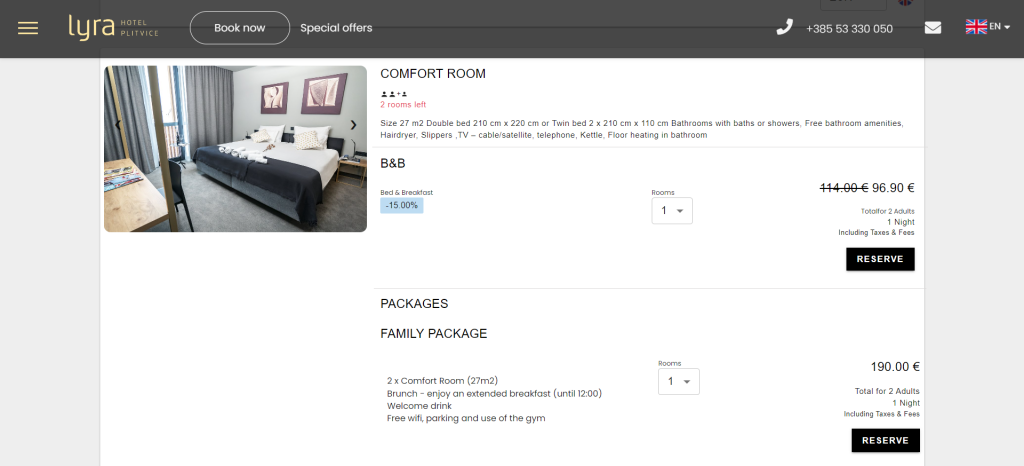Viewport: 1024px width, 466px height.
Task: Click the guest occupancy icons under Comfort Room
Action: (x=394, y=93)
